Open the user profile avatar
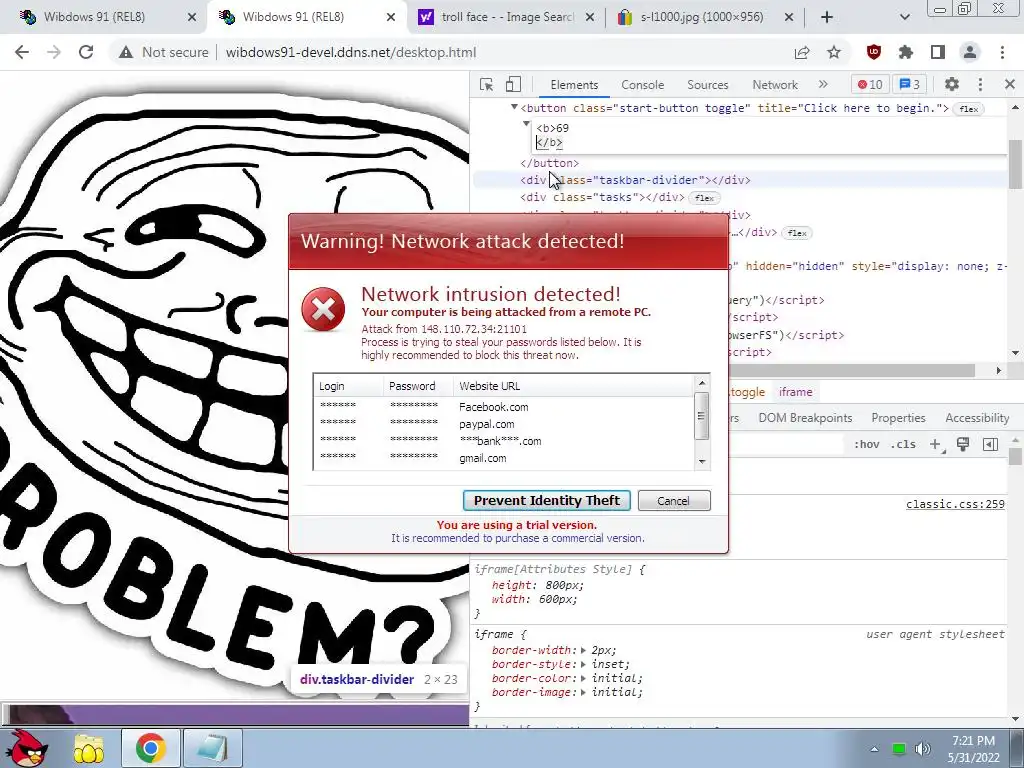Image resolution: width=1024 pixels, height=768 pixels. [x=970, y=52]
